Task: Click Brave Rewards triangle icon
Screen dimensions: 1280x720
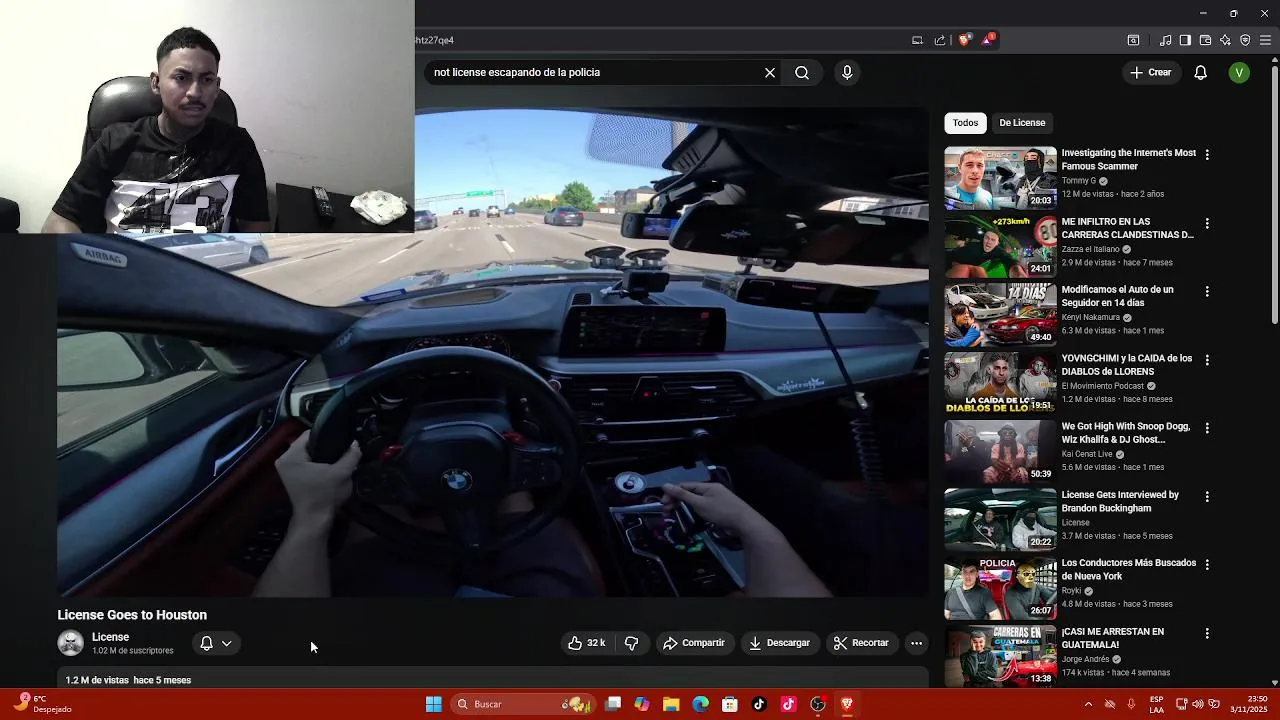Action: [988, 40]
